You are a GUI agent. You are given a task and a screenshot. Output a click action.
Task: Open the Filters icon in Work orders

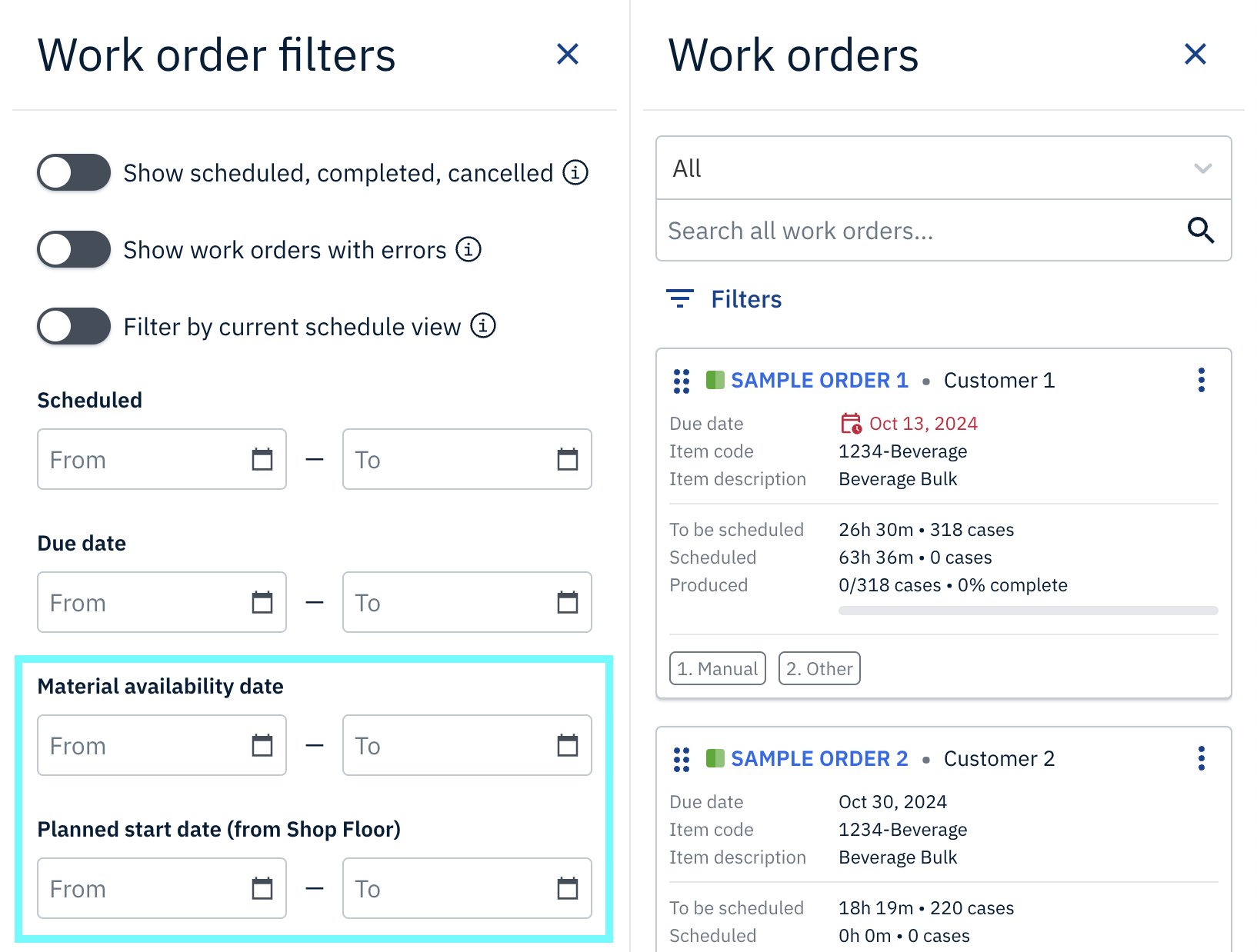680,299
